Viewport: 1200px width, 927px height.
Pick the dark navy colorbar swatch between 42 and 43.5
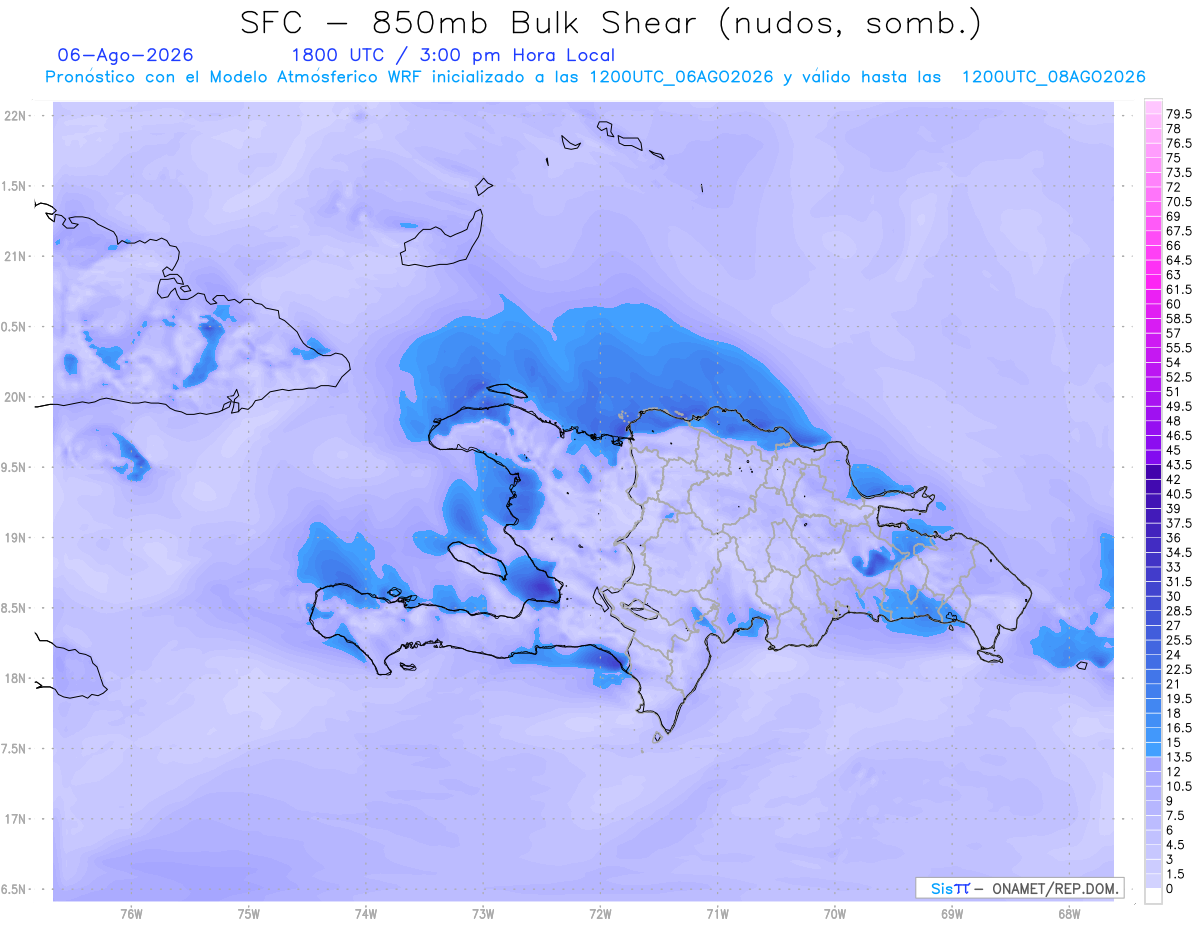click(x=1153, y=472)
